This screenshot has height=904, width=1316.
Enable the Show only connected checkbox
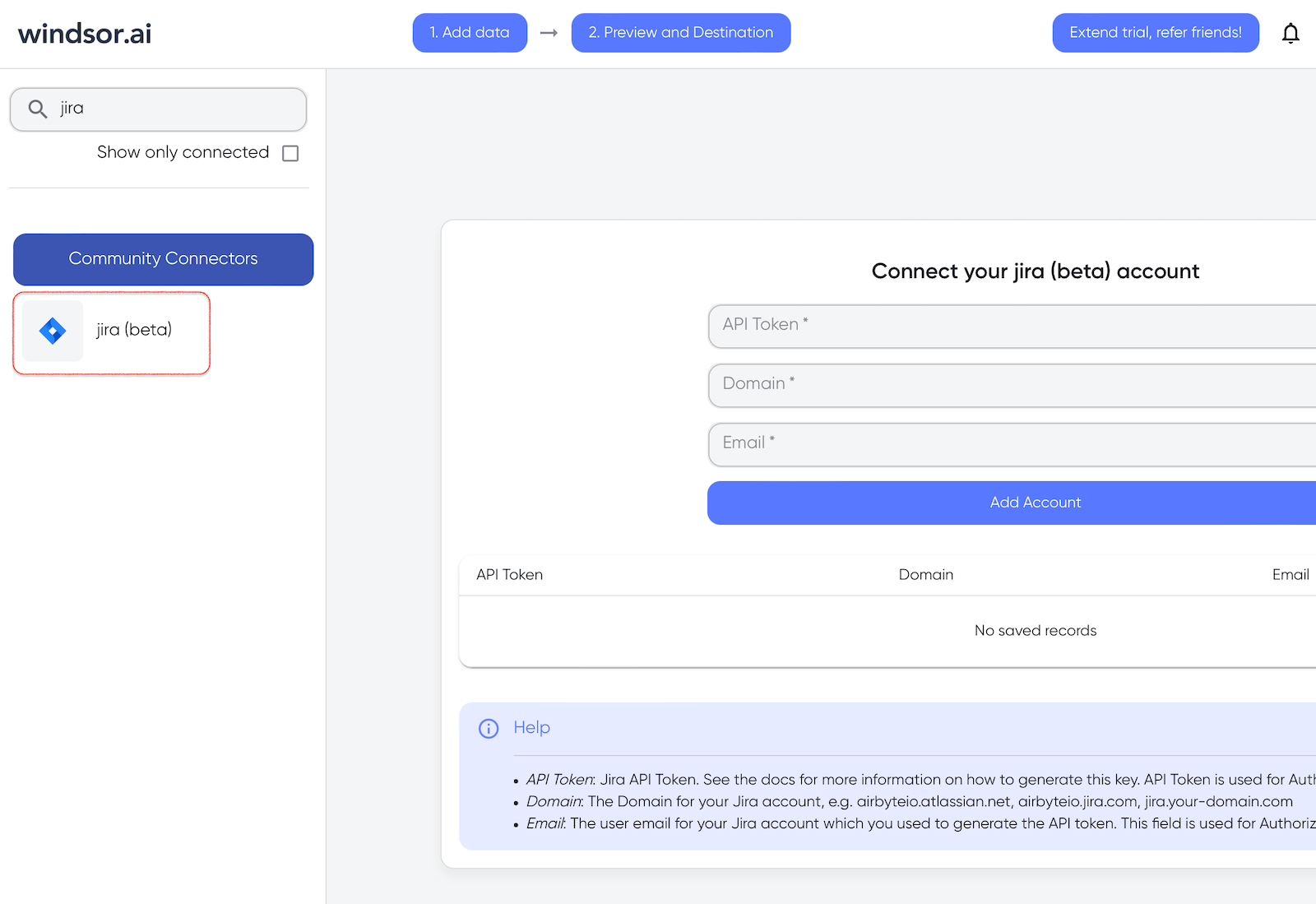[290, 153]
